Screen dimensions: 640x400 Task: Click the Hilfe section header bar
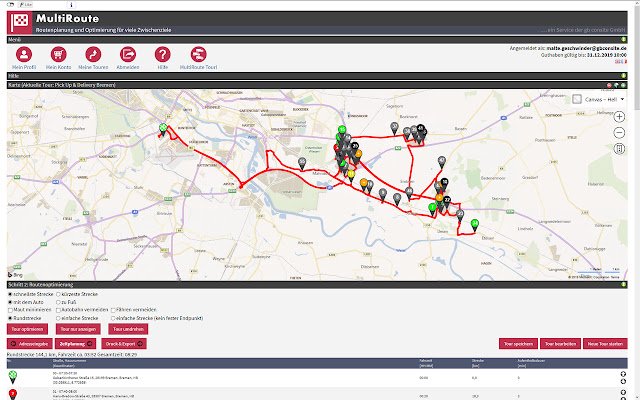[x=317, y=76]
